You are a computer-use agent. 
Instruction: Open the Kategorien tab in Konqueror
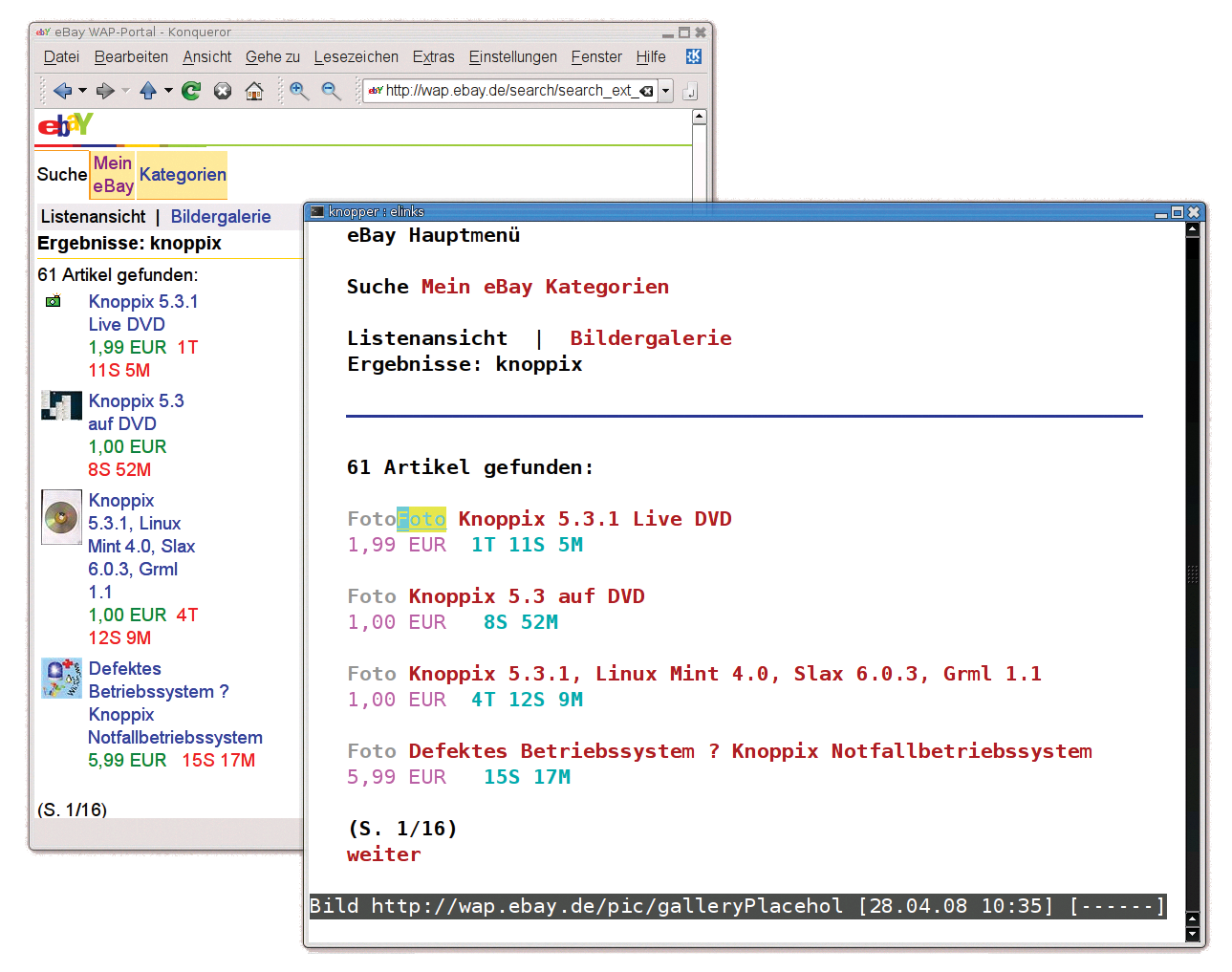[183, 174]
